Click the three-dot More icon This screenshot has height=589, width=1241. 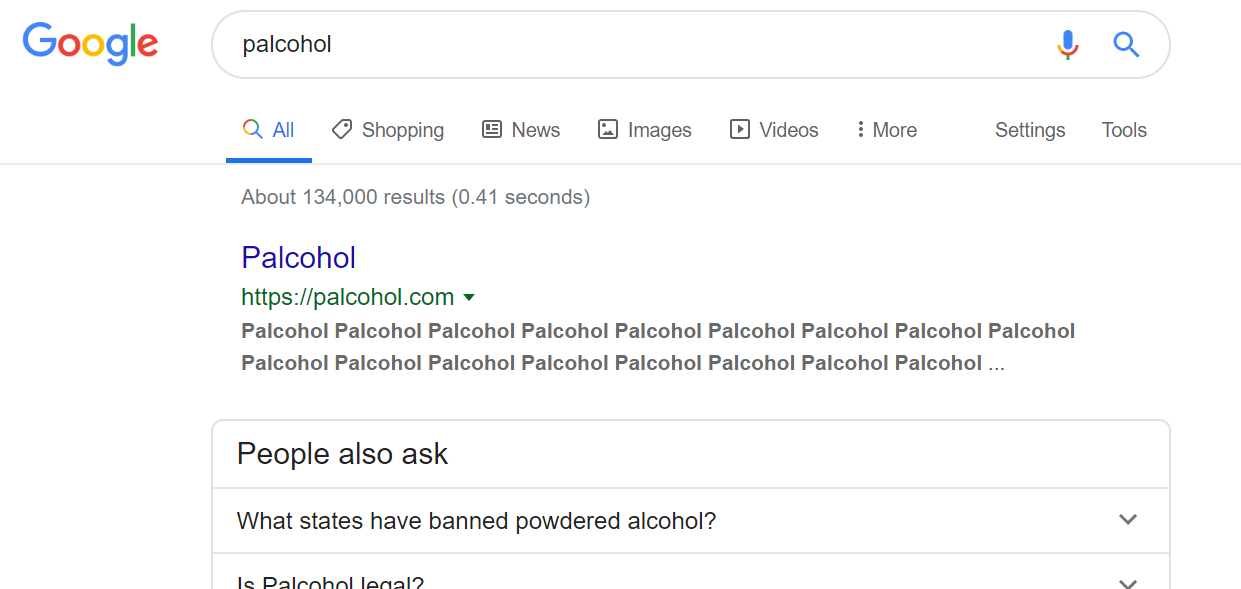860,129
